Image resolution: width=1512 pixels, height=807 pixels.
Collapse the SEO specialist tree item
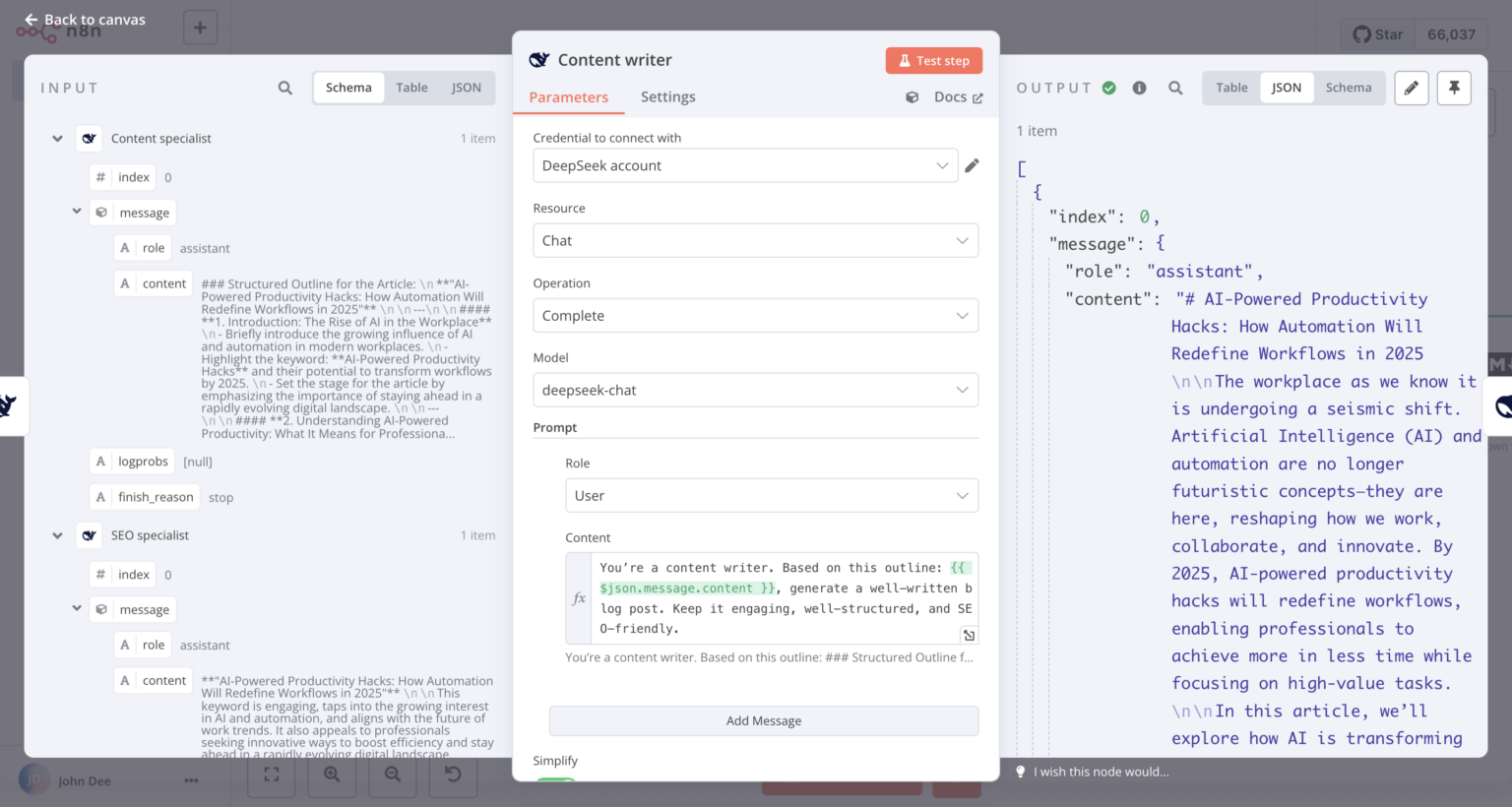point(56,534)
